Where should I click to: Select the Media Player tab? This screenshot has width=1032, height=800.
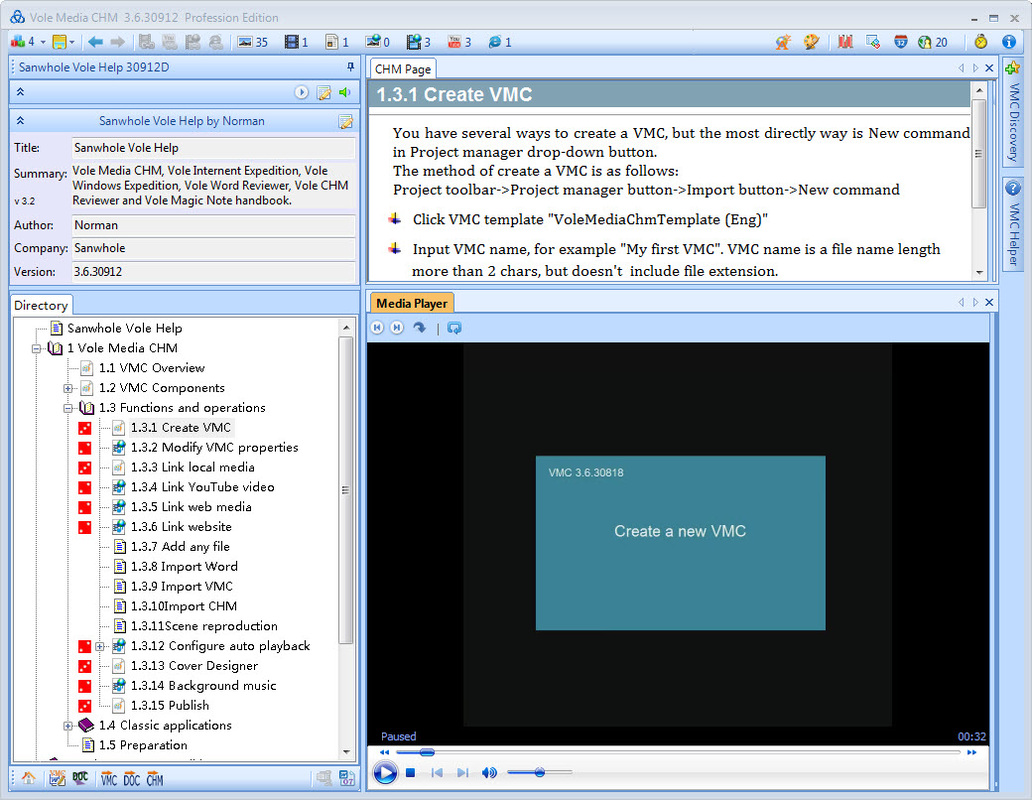(x=412, y=303)
